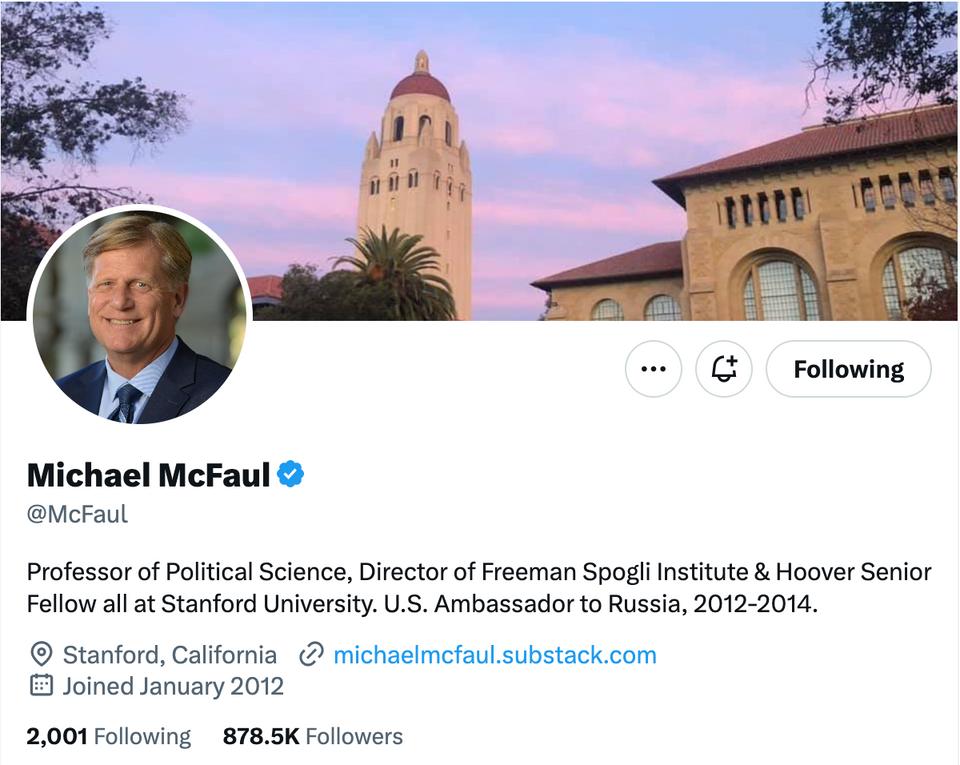Screen dimensions: 960x765
Task: View the 878.5K Followers list
Action: pos(313,737)
